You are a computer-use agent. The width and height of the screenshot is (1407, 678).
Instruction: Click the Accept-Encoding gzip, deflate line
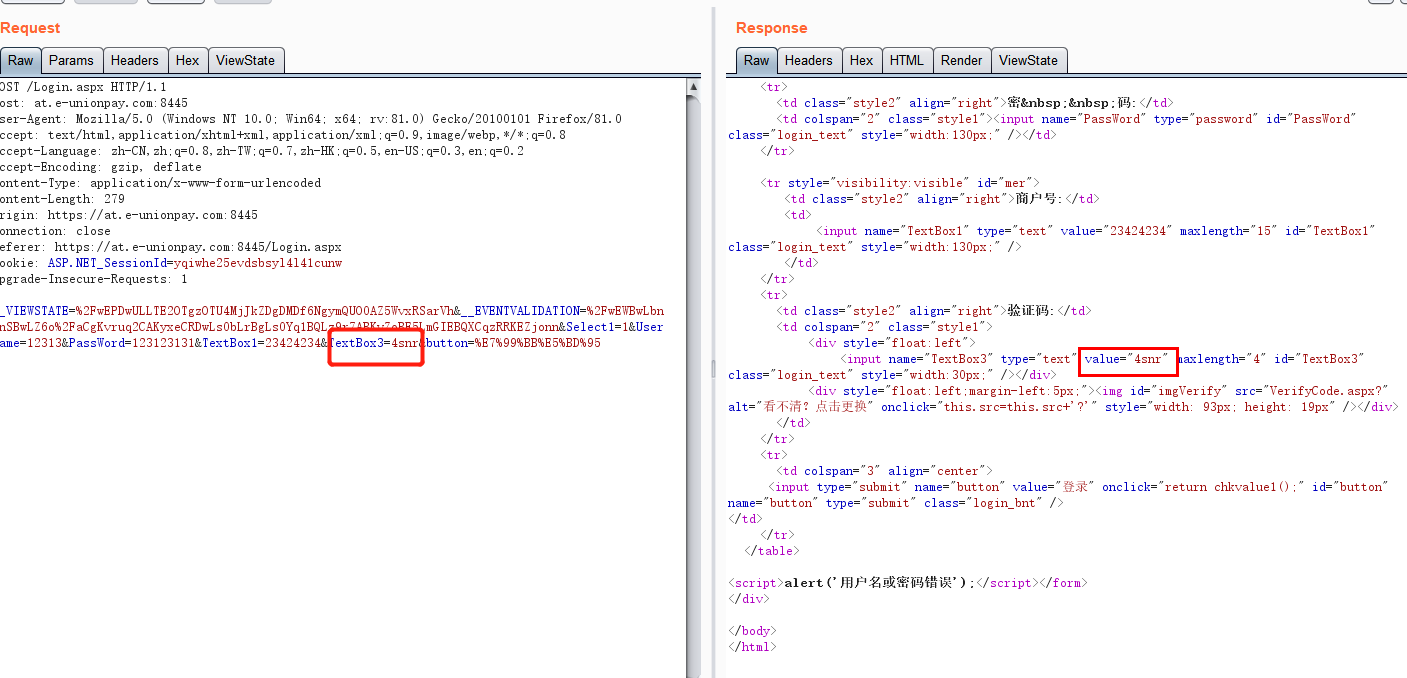pyautogui.click(x=101, y=167)
